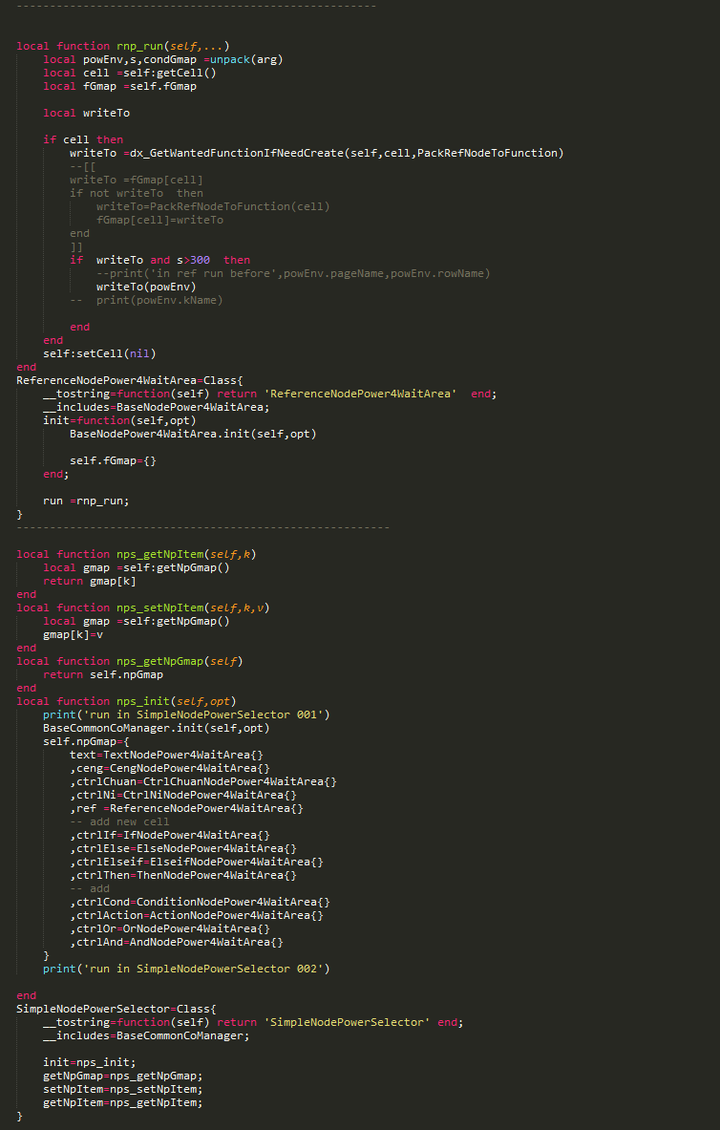Click 'self:setCell(nil)' line

pos(99,354)
